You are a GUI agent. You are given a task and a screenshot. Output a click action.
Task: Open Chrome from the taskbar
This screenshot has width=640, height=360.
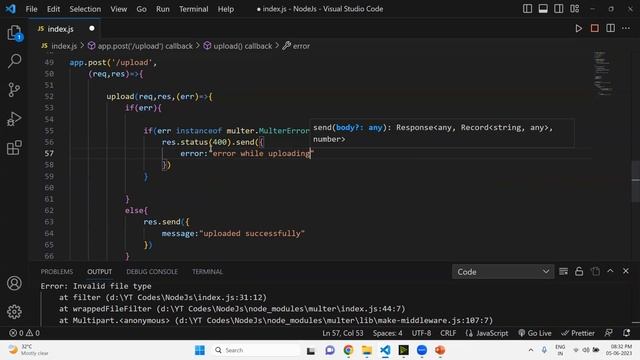(348, 350)
